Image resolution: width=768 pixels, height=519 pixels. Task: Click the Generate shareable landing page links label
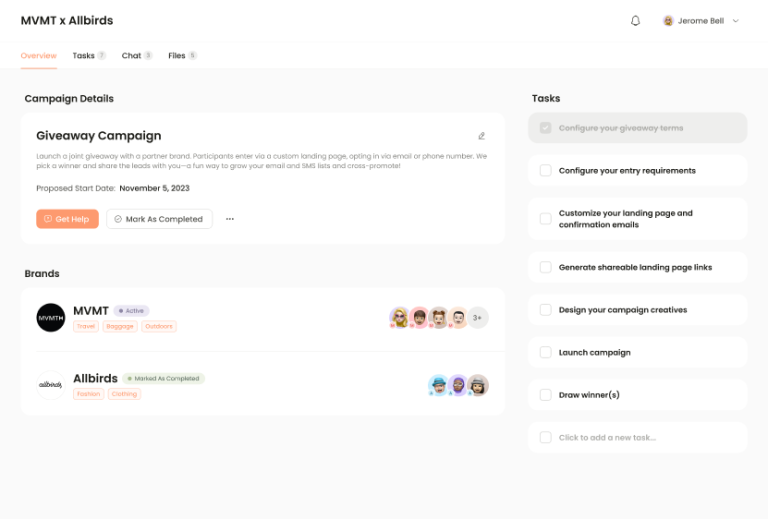click(x=635, y=267)
